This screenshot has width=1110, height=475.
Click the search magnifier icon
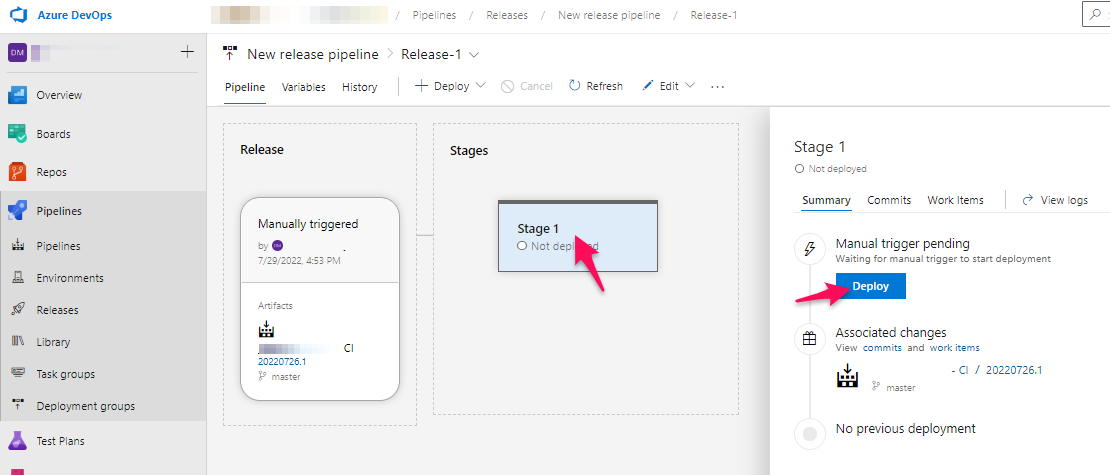pos(1097,14)
